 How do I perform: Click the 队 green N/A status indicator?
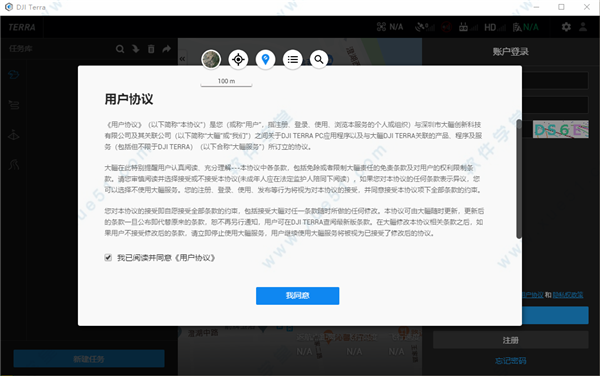click(x=525, y=27)
